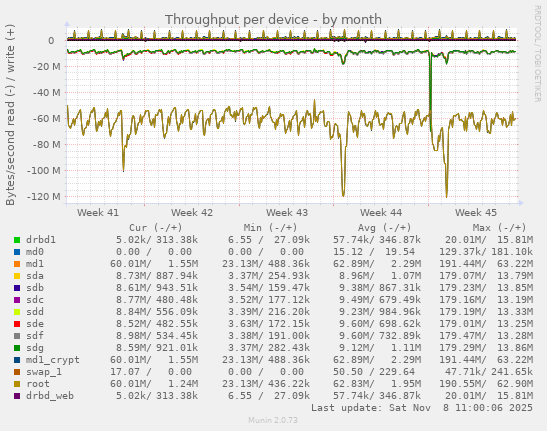Select the sdg device label
This screenshot has height=431, width=547.
coord(35,348)
